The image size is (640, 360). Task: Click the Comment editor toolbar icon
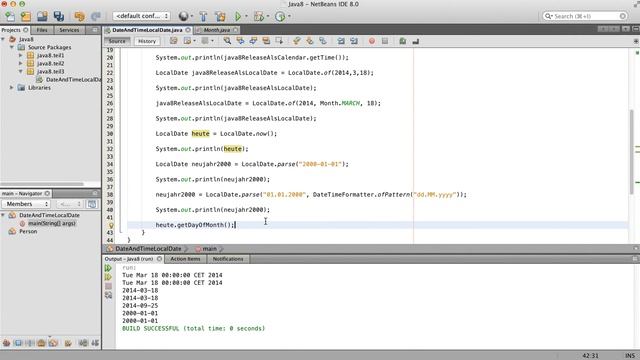coord(402,41)
